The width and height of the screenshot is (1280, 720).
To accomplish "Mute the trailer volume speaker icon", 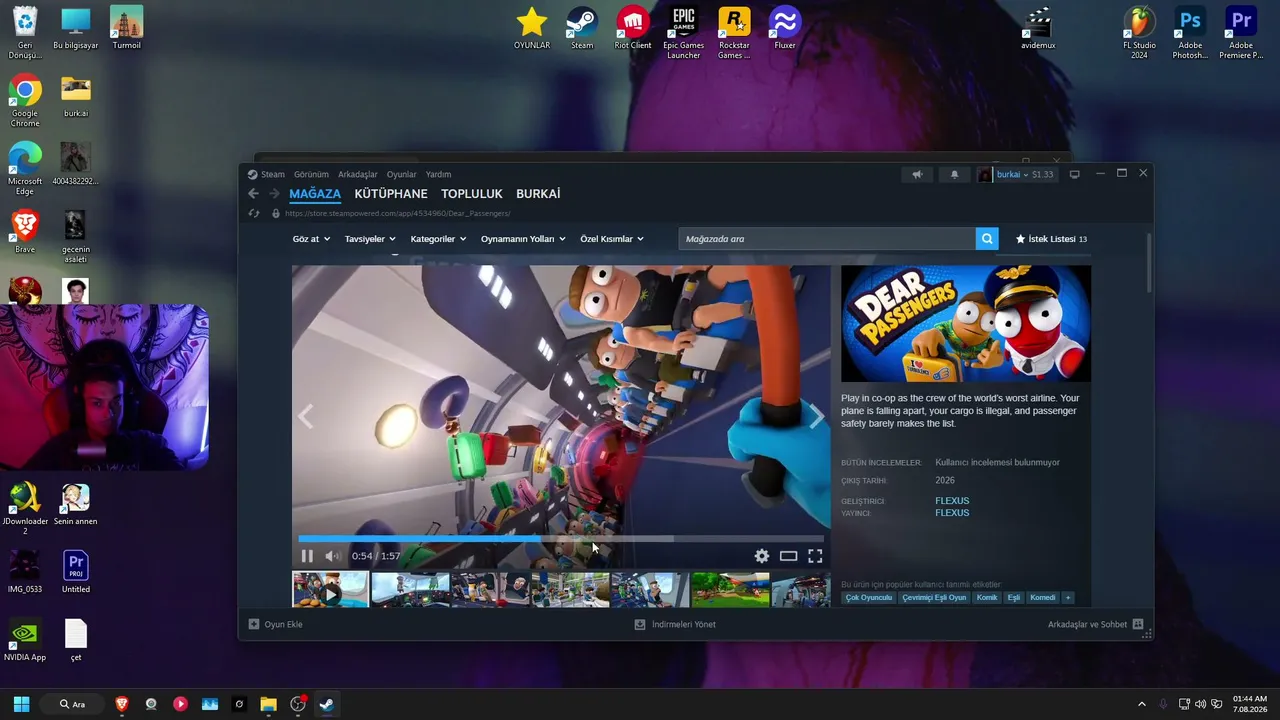I will (x=333, y=556).
